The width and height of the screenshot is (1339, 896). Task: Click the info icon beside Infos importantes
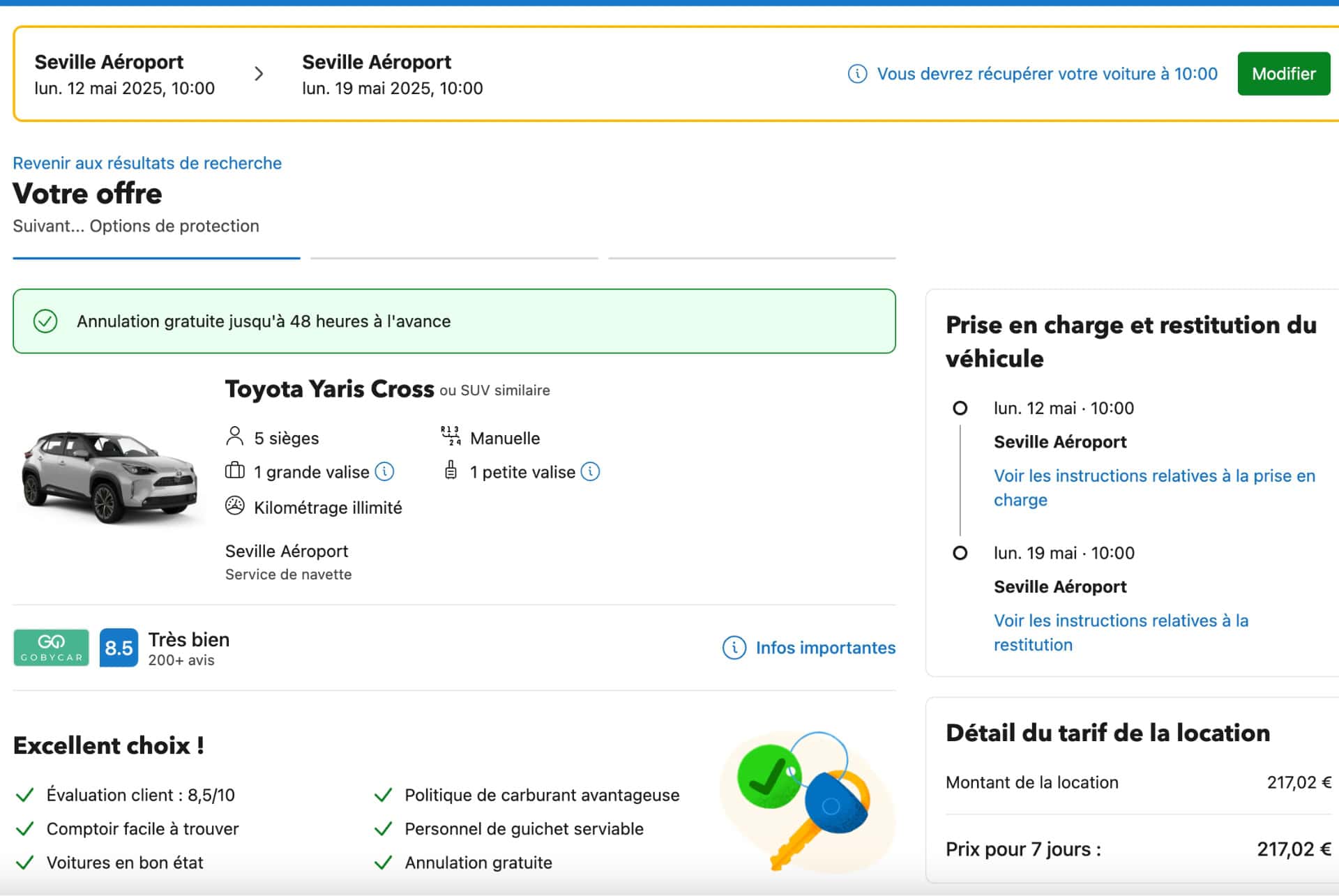tap(734, 648)
